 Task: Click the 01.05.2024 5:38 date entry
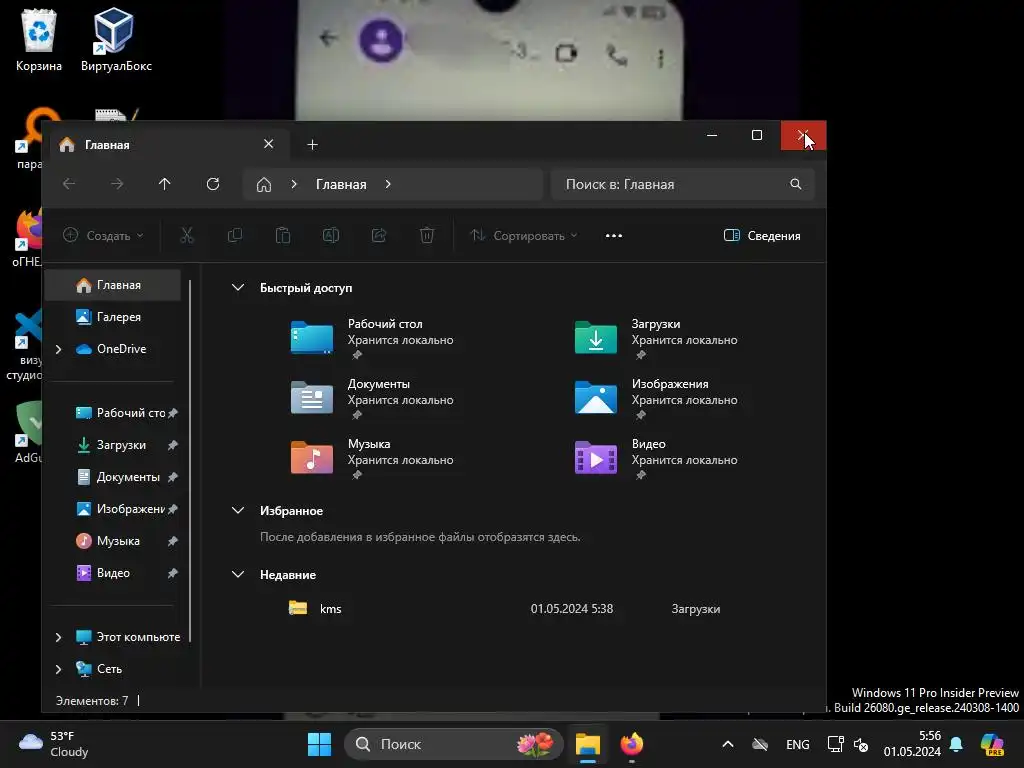(x=571, y=609)
